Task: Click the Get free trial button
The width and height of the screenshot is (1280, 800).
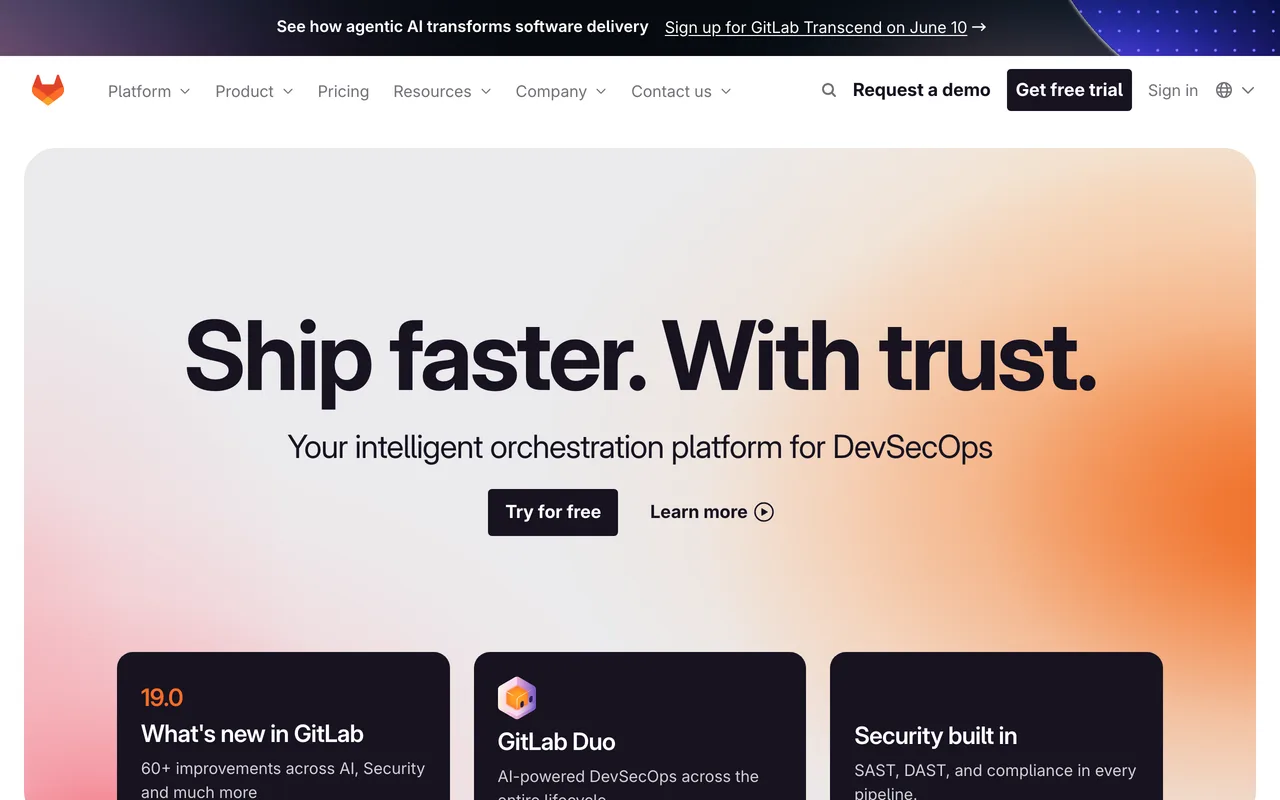Action: (1069, 90)
